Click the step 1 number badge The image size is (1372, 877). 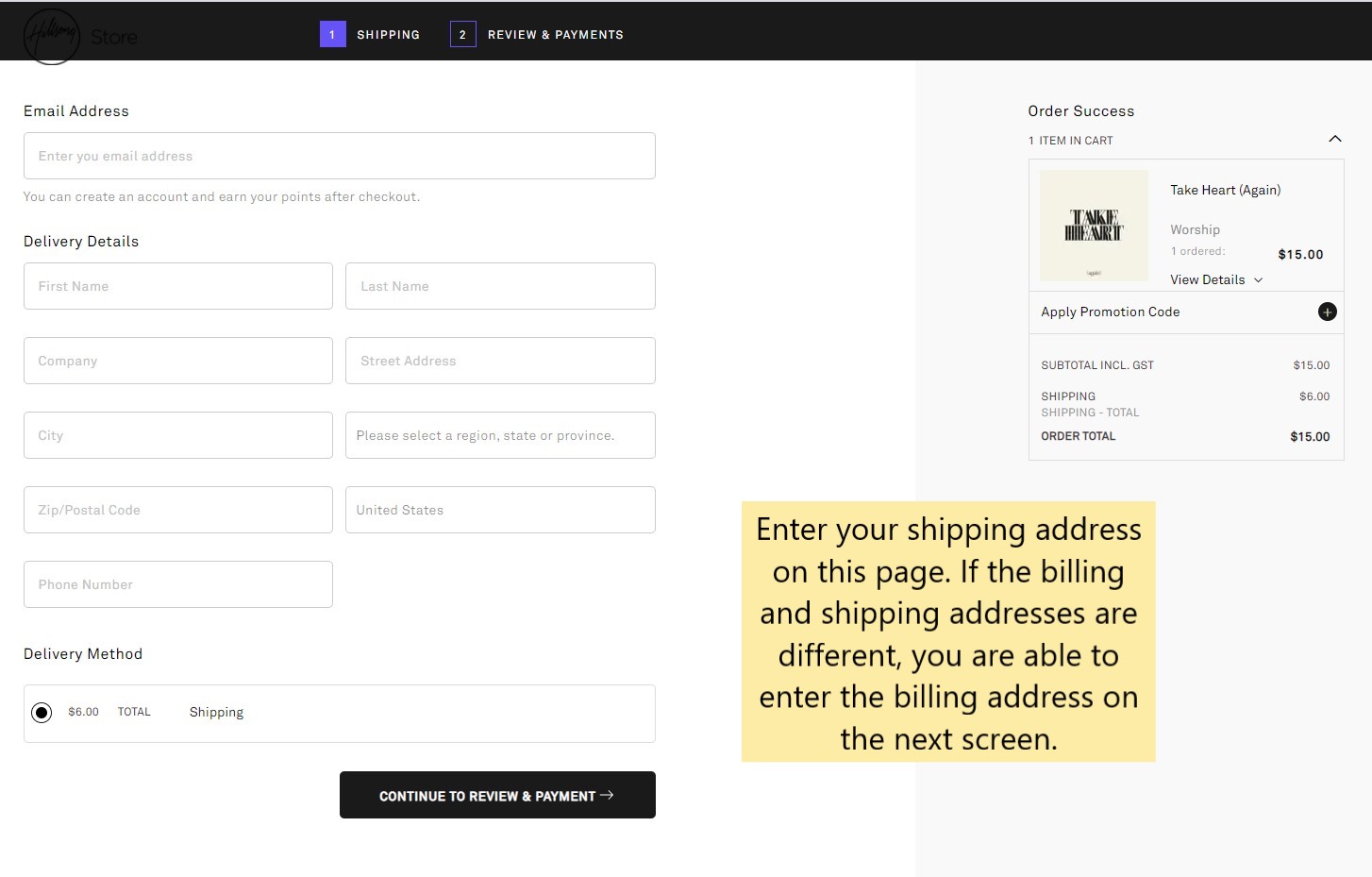tap(332, 35)
